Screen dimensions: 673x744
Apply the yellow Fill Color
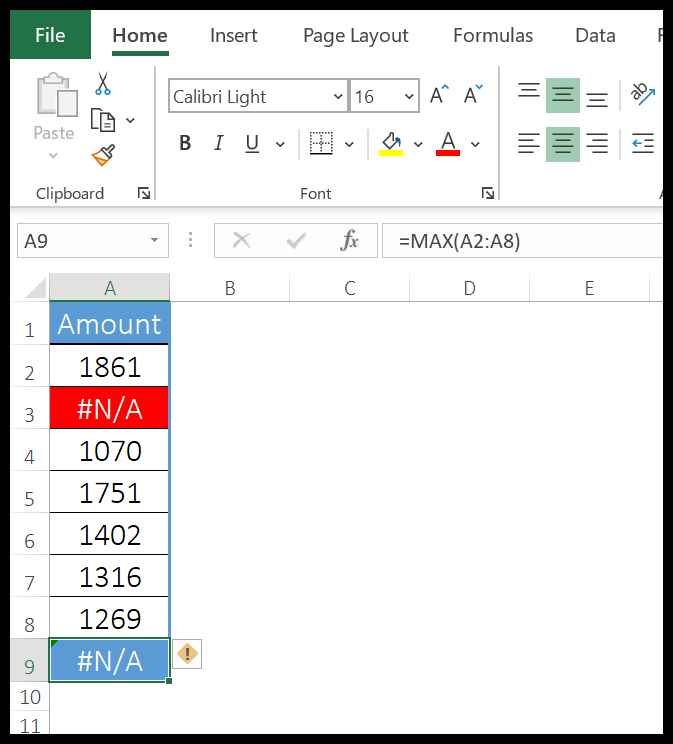(x=391, y=144)
